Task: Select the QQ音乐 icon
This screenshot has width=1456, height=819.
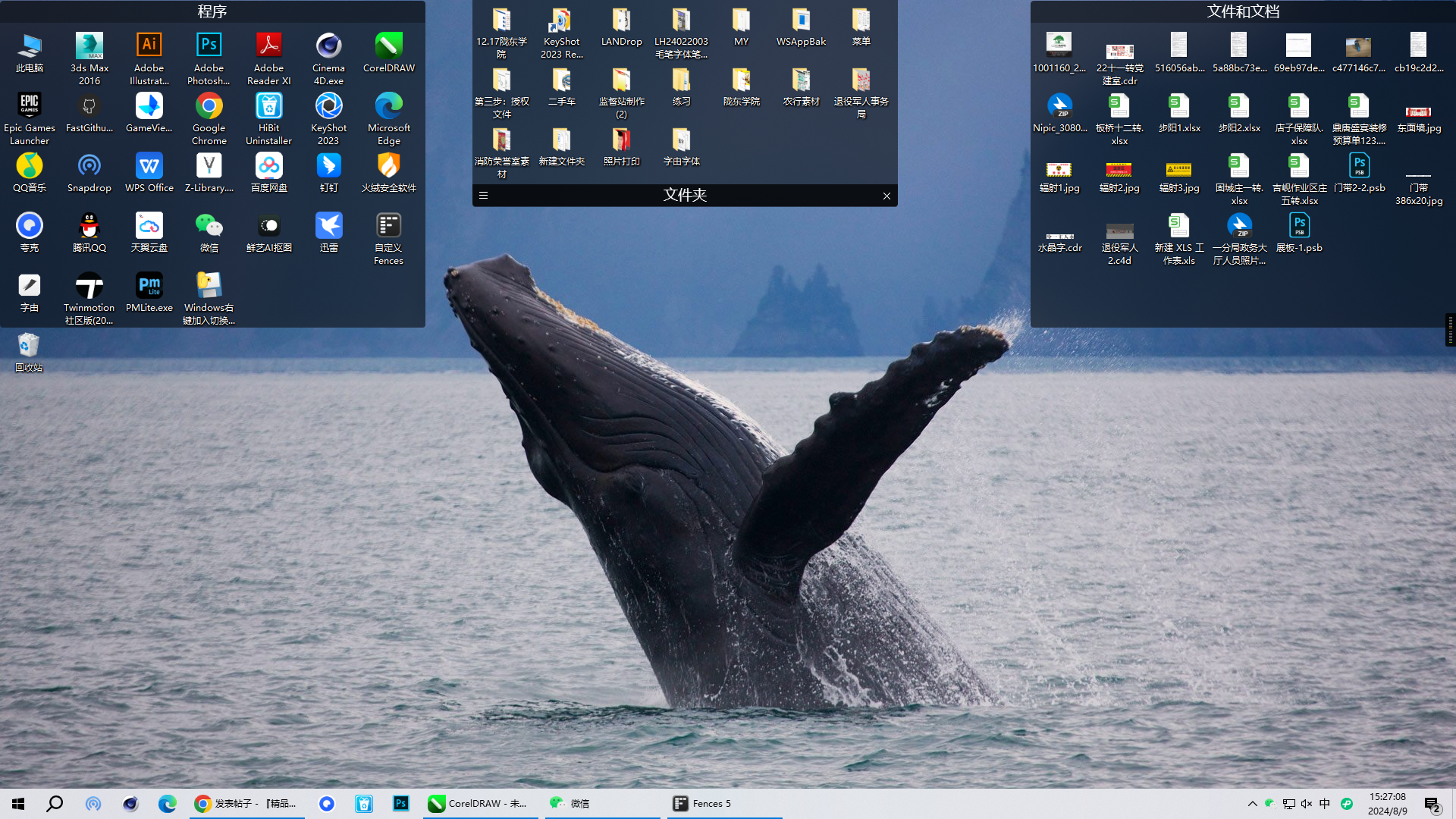Action: pyautogui.click(x=30, y=172)
